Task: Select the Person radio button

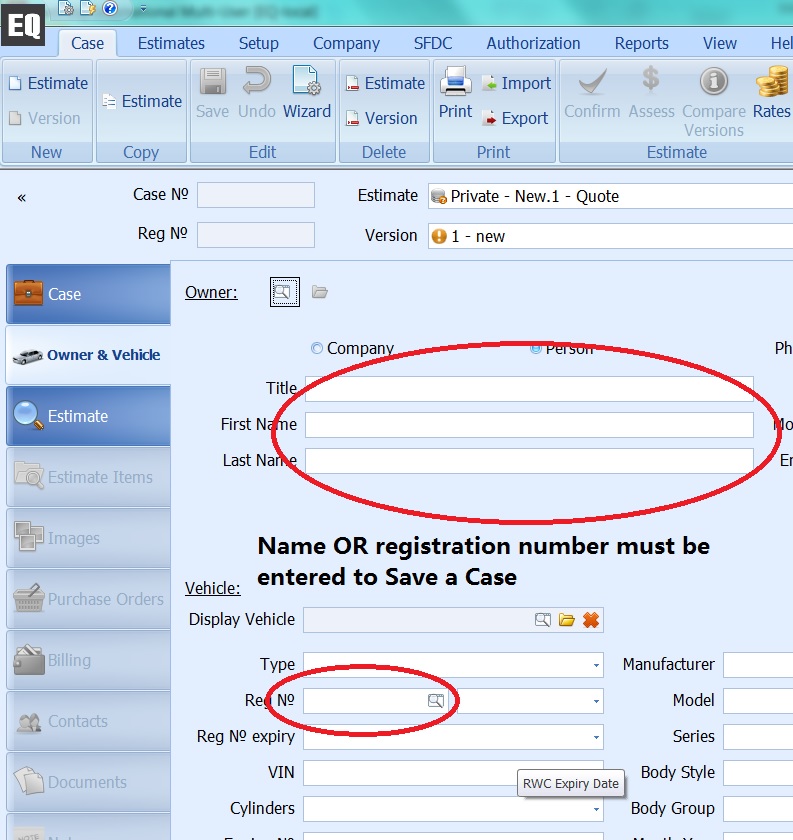Action: point(535,348)
